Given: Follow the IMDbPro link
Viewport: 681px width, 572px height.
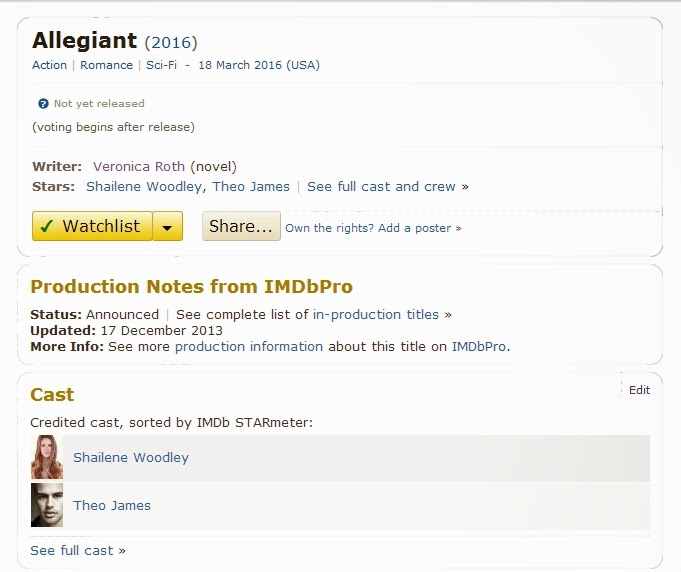Looking at the screenshot, I should 479,346.
